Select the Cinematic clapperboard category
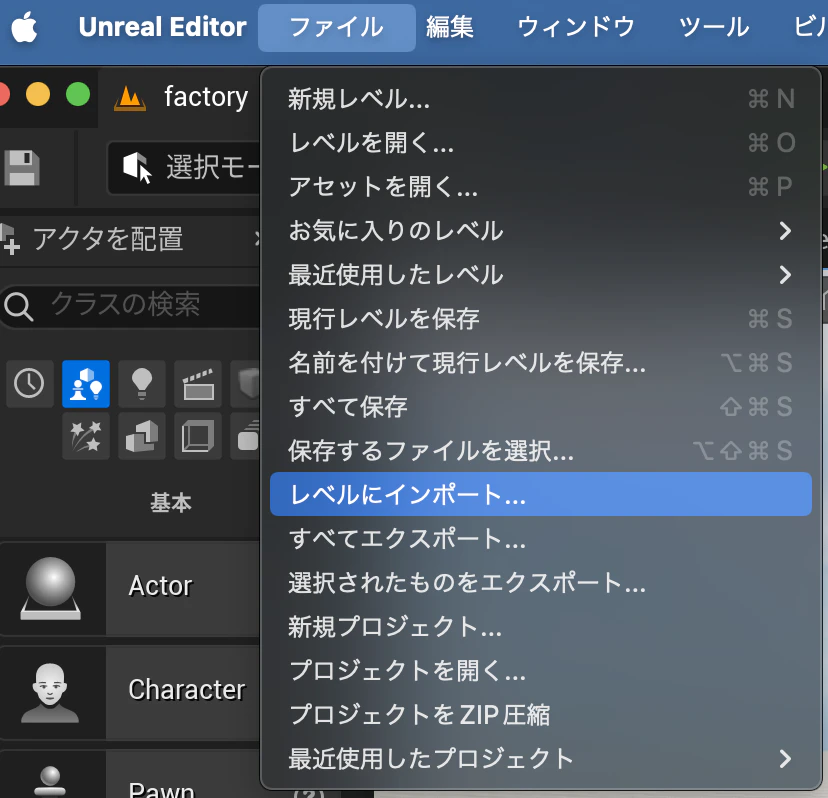Viewport: 828px width, 798px height. click(198, 384)
